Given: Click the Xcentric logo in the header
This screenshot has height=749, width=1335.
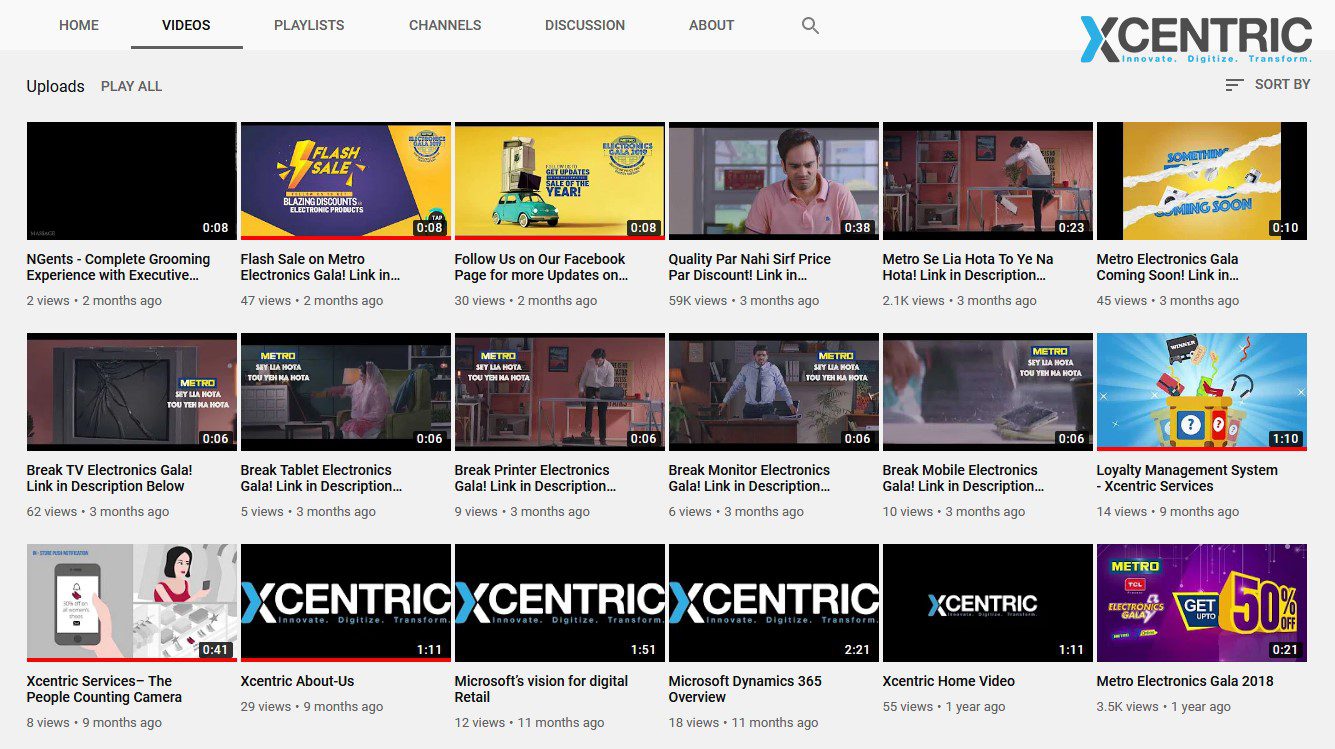Looking at the screenshot, I should 1196,39.
